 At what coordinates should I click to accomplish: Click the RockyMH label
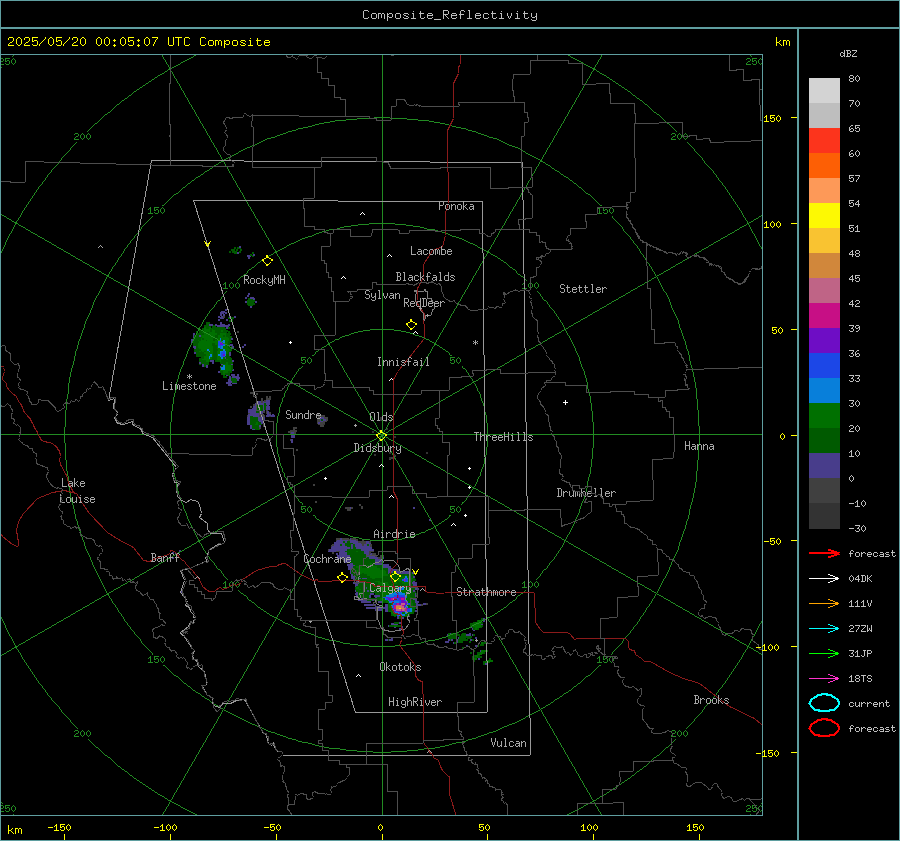[264, 280]
